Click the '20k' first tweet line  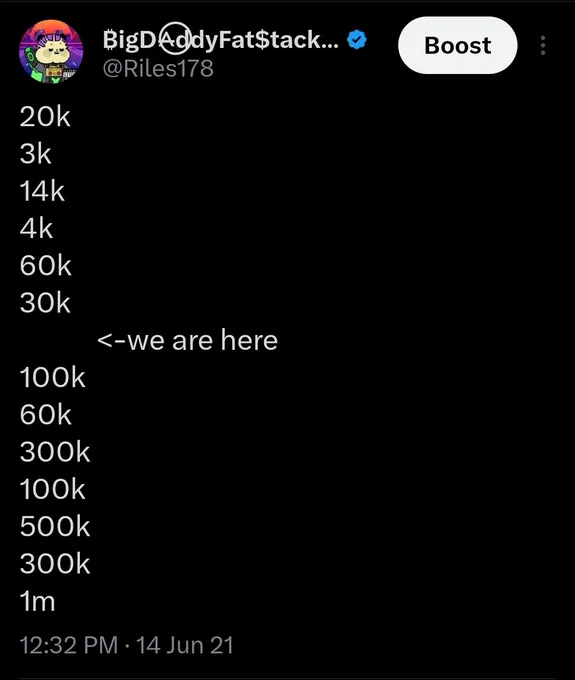[45, 117]
